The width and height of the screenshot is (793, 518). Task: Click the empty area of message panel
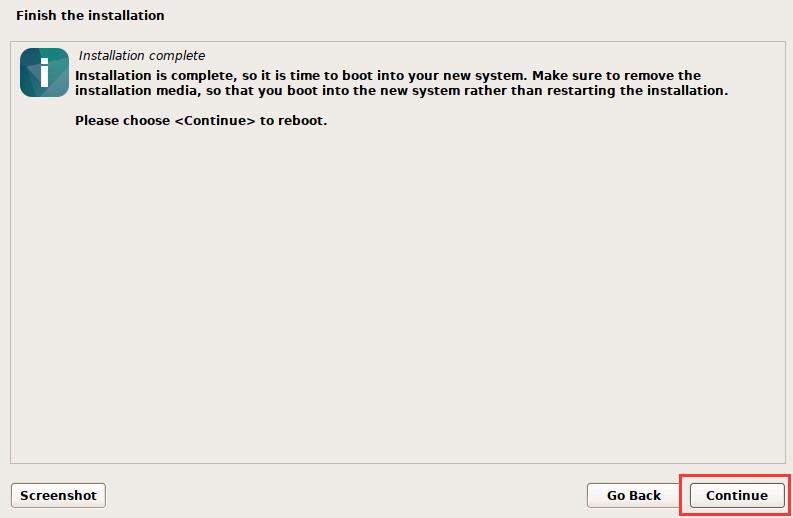(400, 300)
